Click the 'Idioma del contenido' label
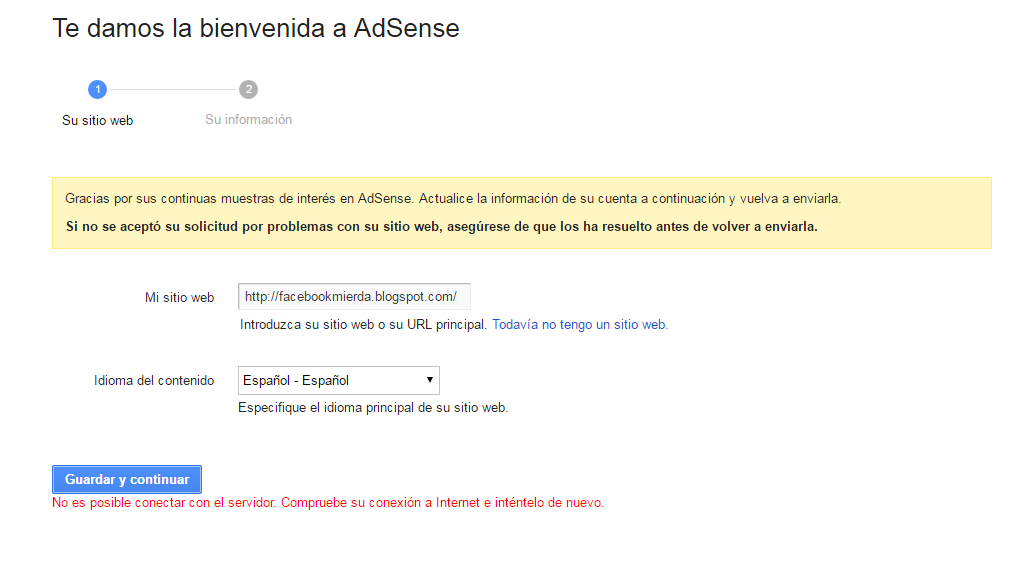 [154, 380]
